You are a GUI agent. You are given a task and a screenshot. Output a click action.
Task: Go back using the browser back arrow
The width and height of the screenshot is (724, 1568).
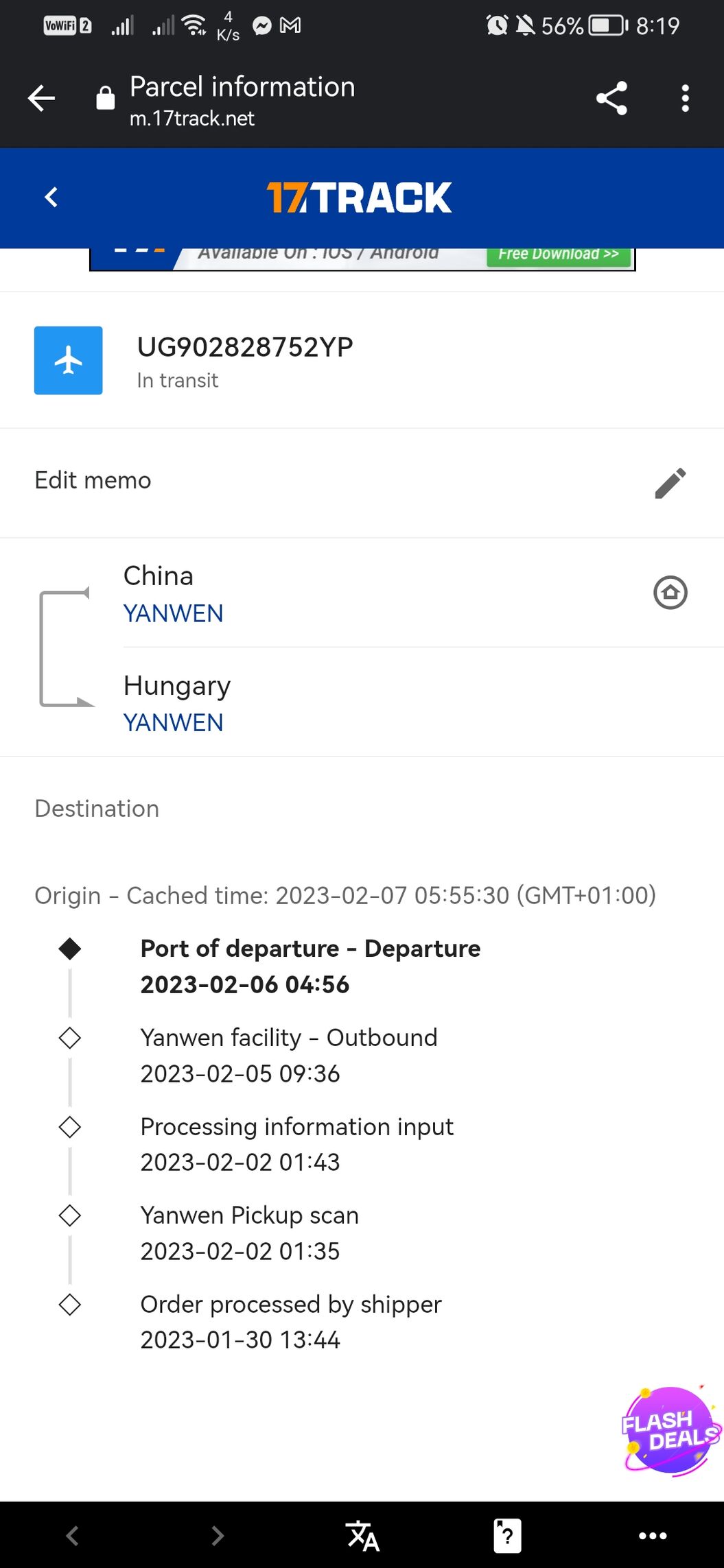41,98
